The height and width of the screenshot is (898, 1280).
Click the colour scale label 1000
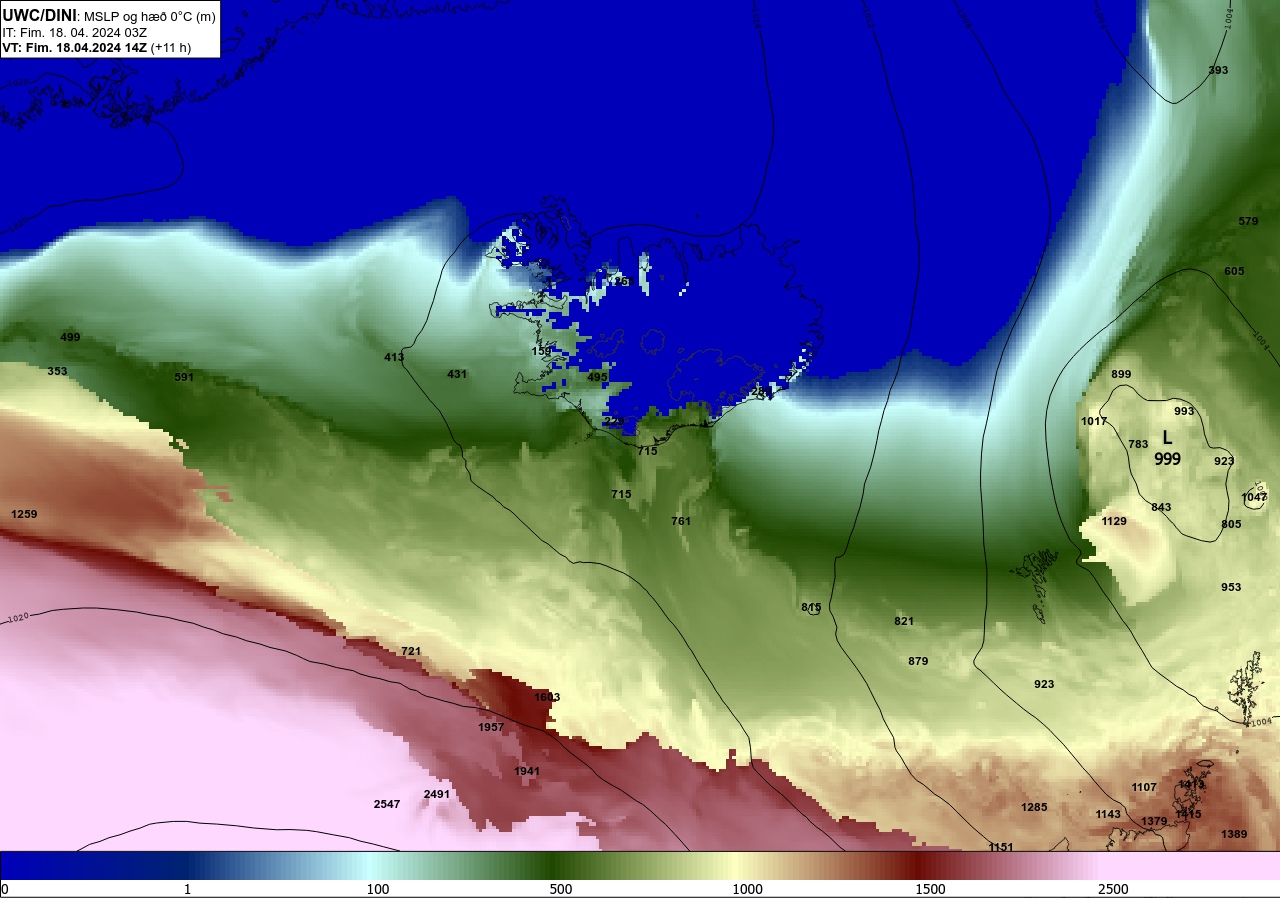[x=747, y=889]
